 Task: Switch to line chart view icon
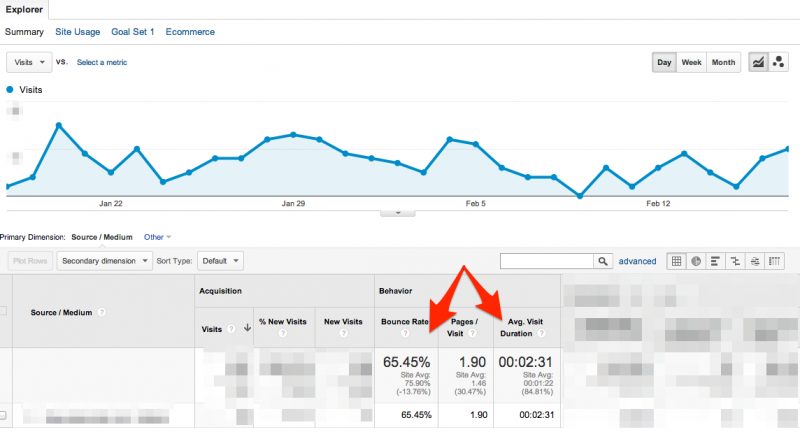[x=758, y=62]
